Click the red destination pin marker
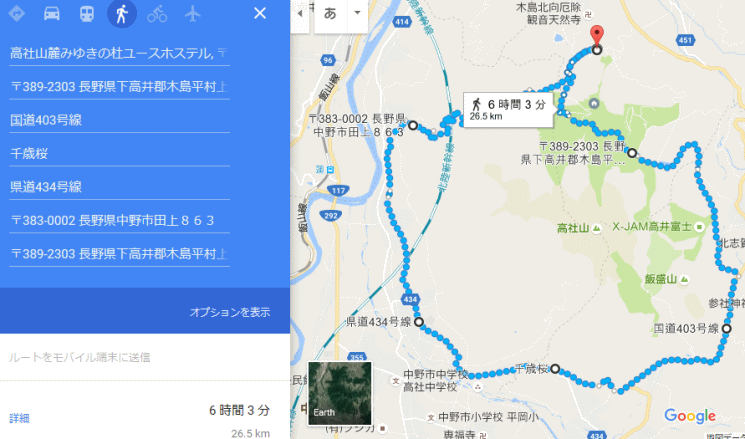745x439 pixels. click(597, 37)
